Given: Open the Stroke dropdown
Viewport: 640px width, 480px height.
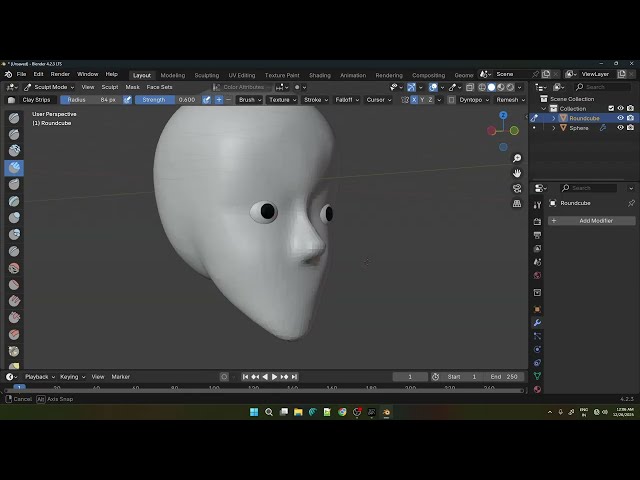Looking at the screenshot, I should [316, 100].
